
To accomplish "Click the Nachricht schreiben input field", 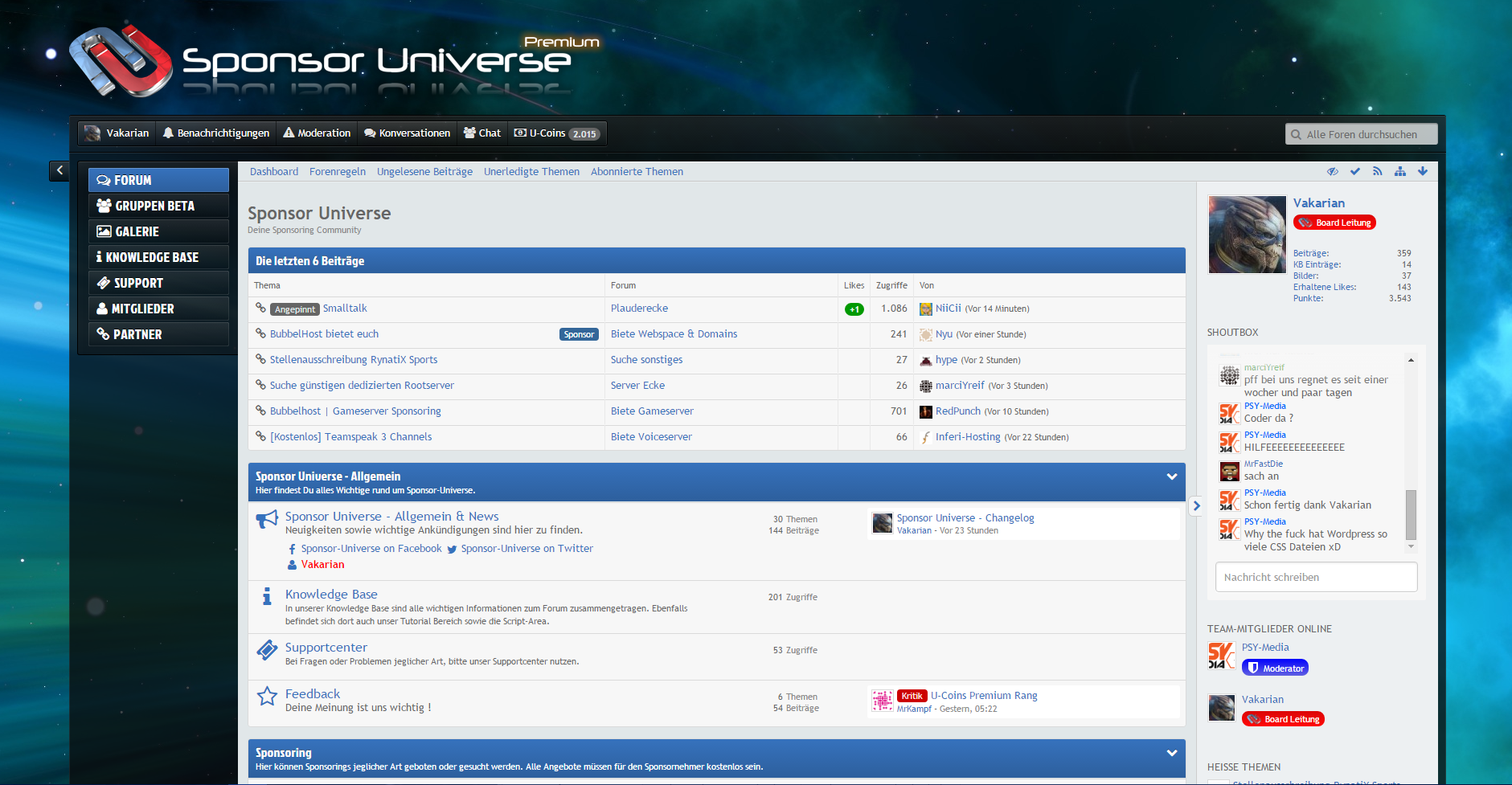I will [x=1315, y=577].
